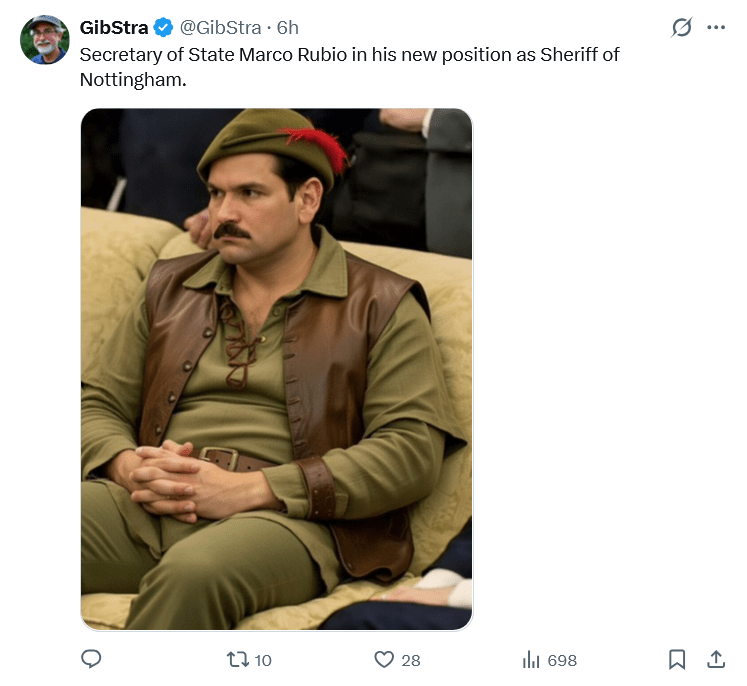
Task: Bookmark this post
Action: click(x=677, y=659)
